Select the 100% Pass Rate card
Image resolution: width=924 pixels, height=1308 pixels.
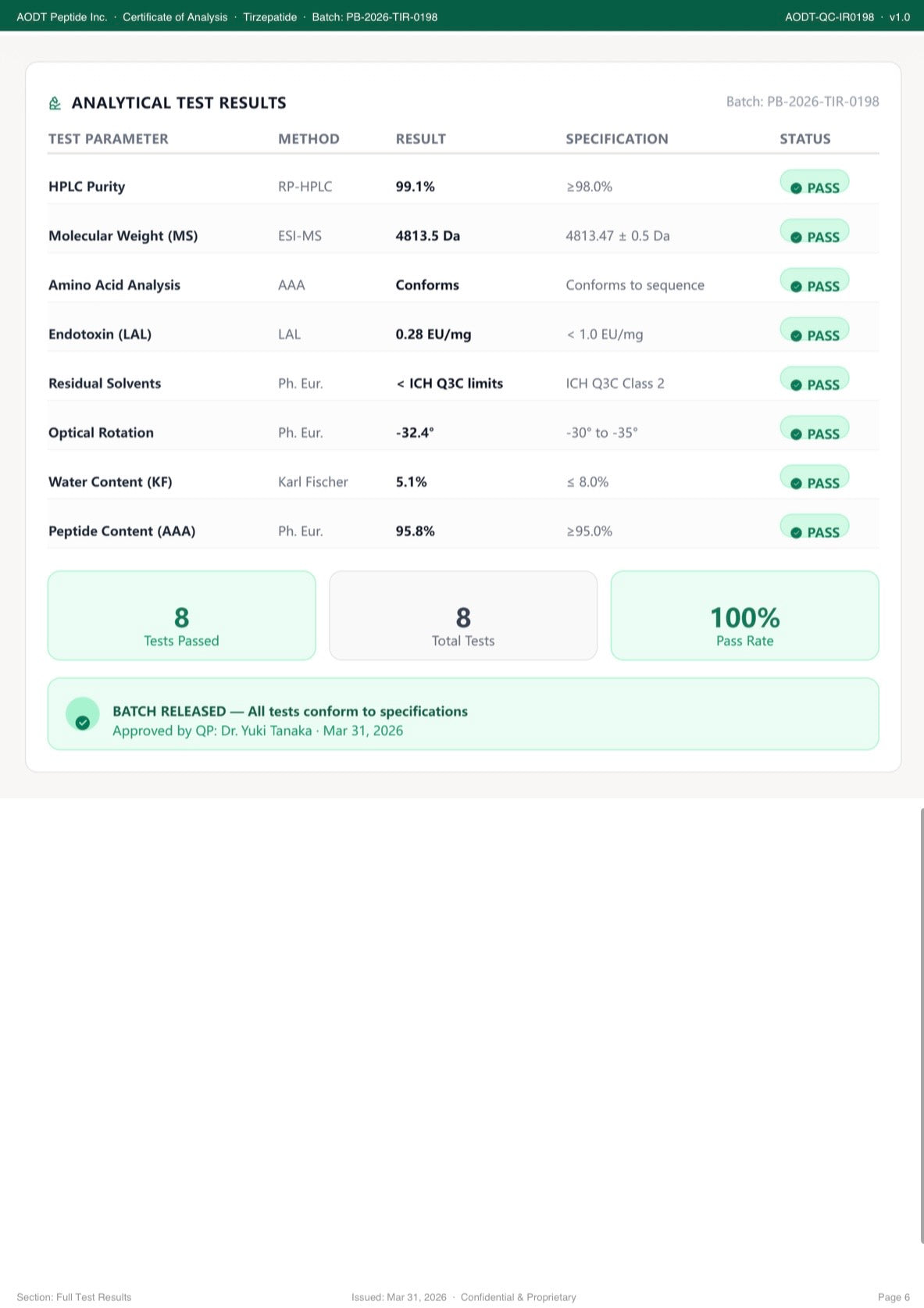[745, 616]
